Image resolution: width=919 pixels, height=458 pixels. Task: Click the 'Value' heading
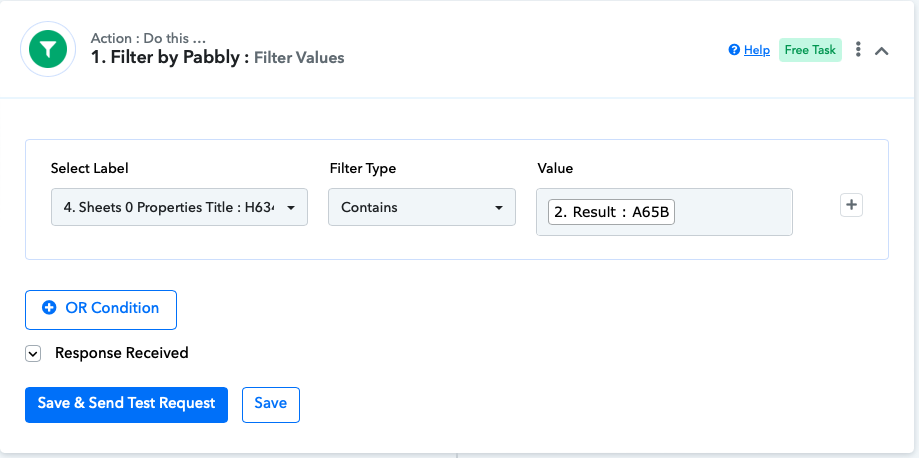point(555,168)
